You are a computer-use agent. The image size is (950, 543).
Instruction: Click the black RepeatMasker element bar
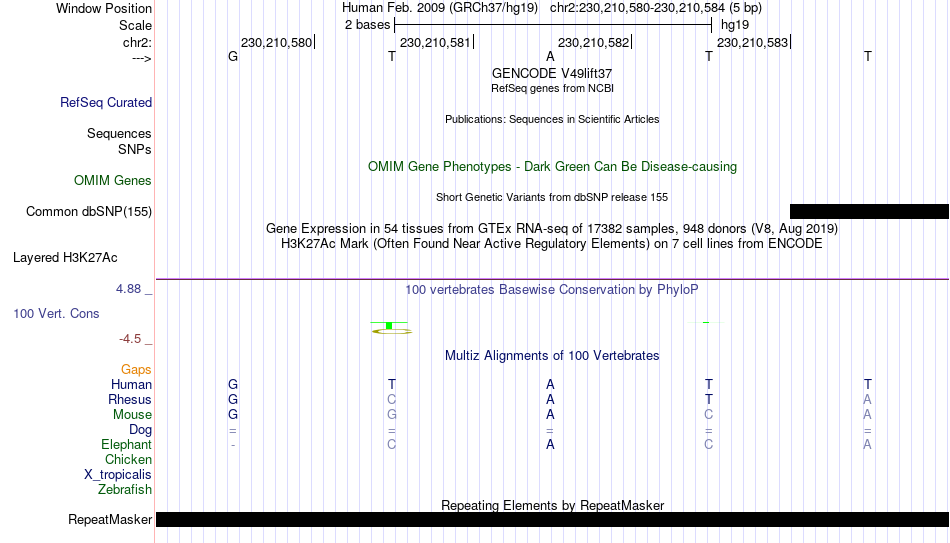[x=553, y=519]
